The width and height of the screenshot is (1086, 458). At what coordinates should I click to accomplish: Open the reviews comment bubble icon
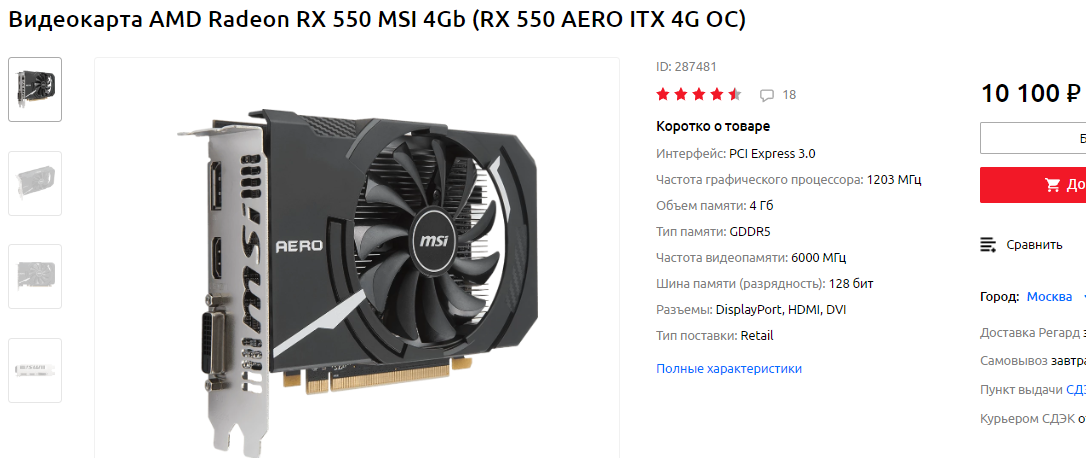pos(767,96)
